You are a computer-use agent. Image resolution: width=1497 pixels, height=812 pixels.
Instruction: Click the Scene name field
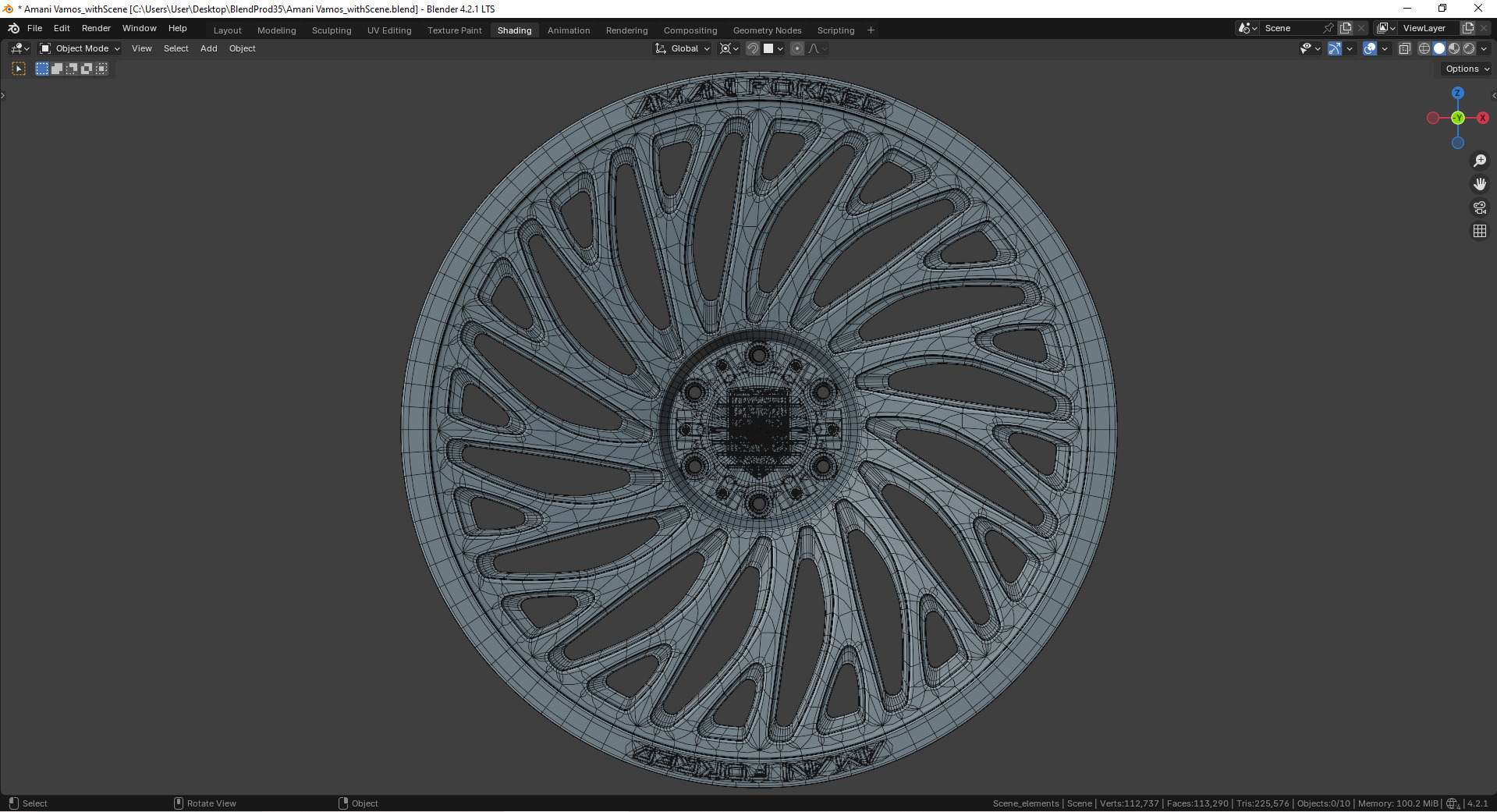click(1292, 28)
